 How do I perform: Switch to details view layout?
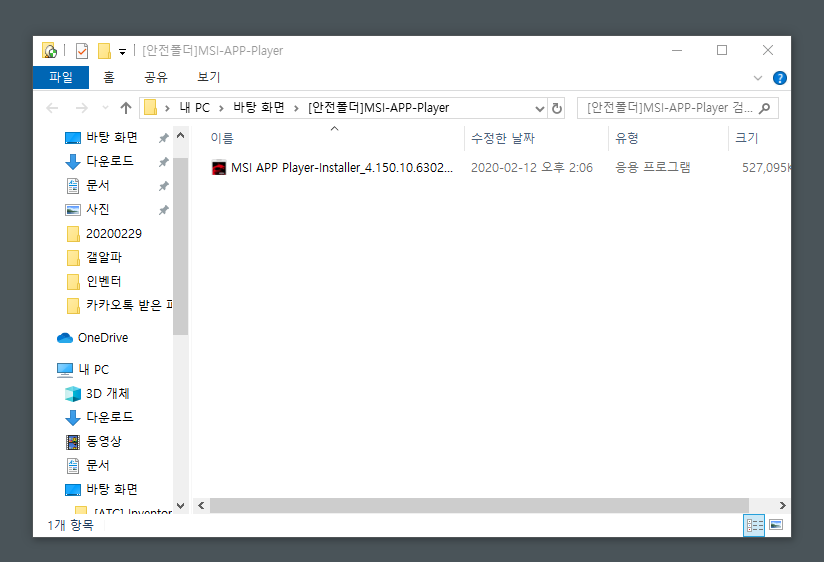(754, 525)
